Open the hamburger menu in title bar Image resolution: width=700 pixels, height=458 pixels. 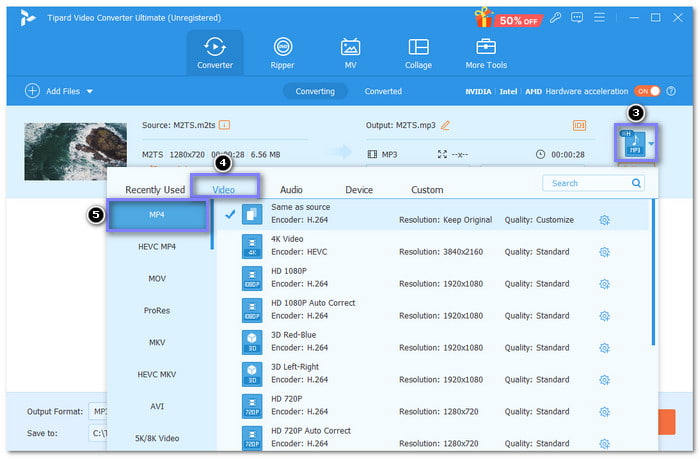(x=599, y=17)
